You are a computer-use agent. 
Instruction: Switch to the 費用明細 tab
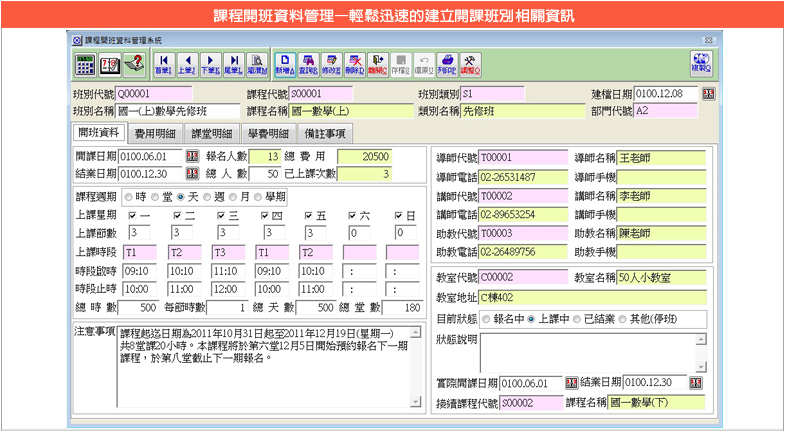click(155, 133)
